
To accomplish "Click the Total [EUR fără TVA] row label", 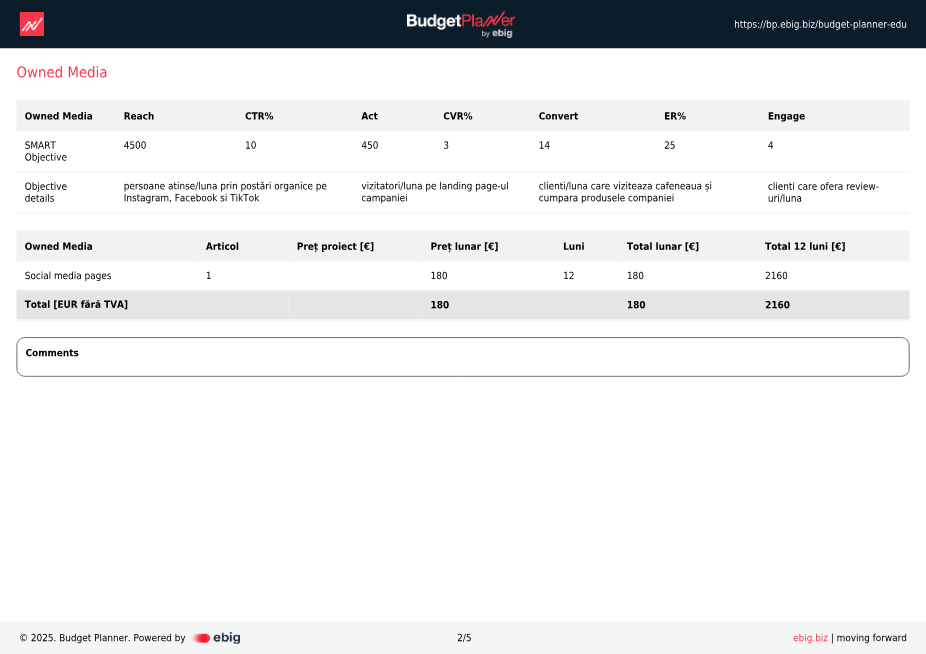I will (x=76, y=304).
